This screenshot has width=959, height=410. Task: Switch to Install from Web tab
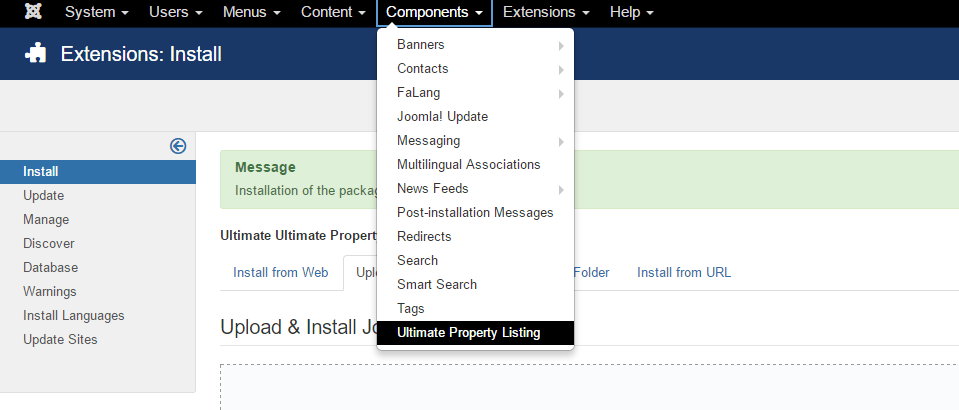pos(281,272)
